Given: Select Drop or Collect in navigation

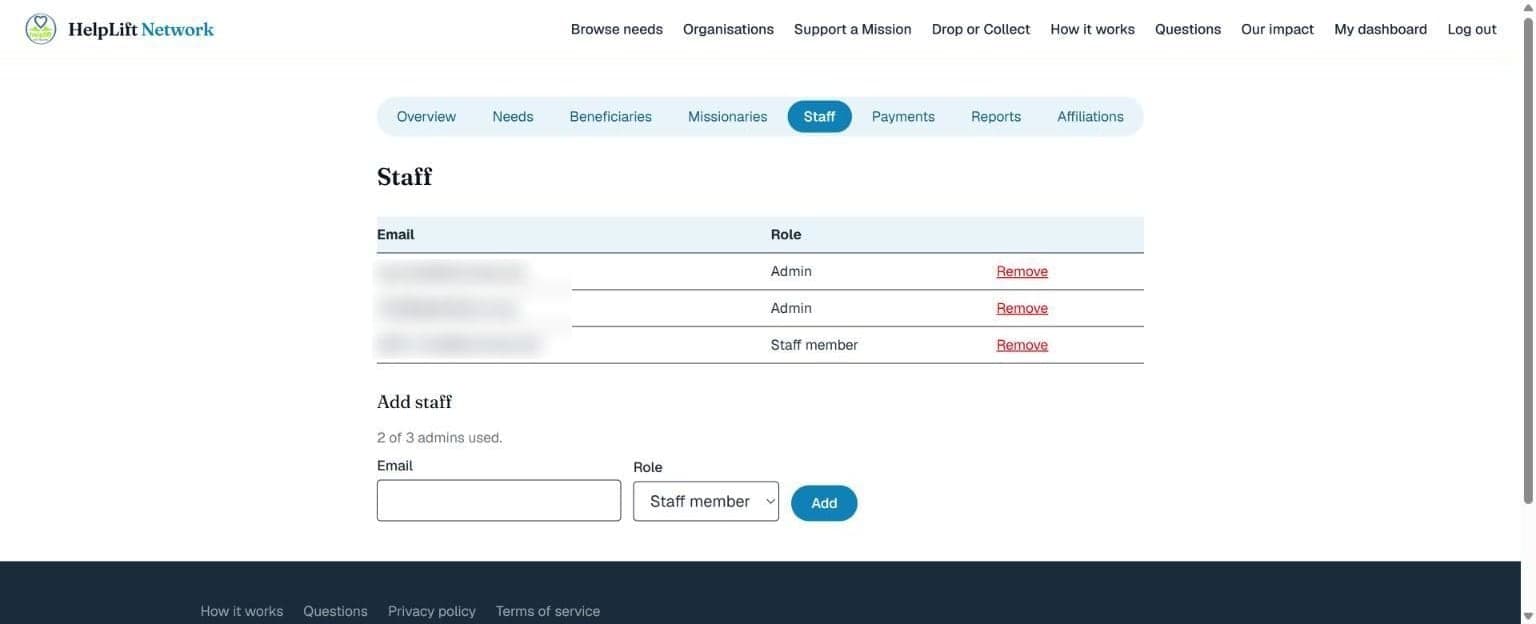Looking at the screenshot, I should pos(980,29).
